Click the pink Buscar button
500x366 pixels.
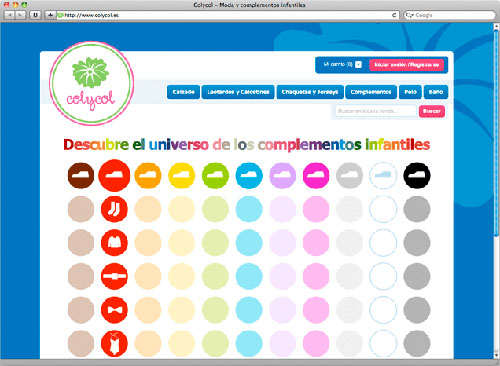(x=432, y=111)
